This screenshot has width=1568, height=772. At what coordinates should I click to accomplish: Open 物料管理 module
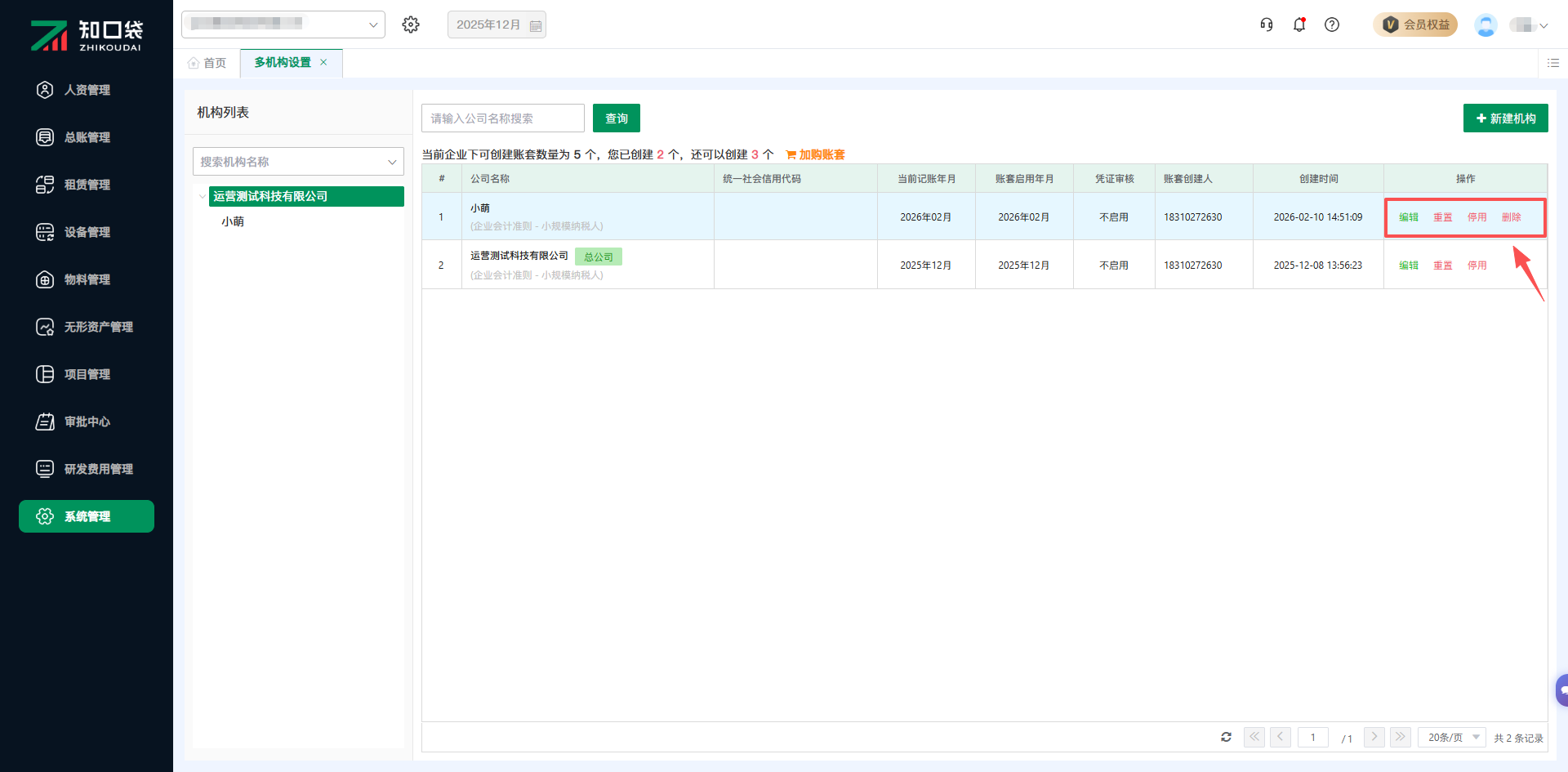tap(87, 279)
